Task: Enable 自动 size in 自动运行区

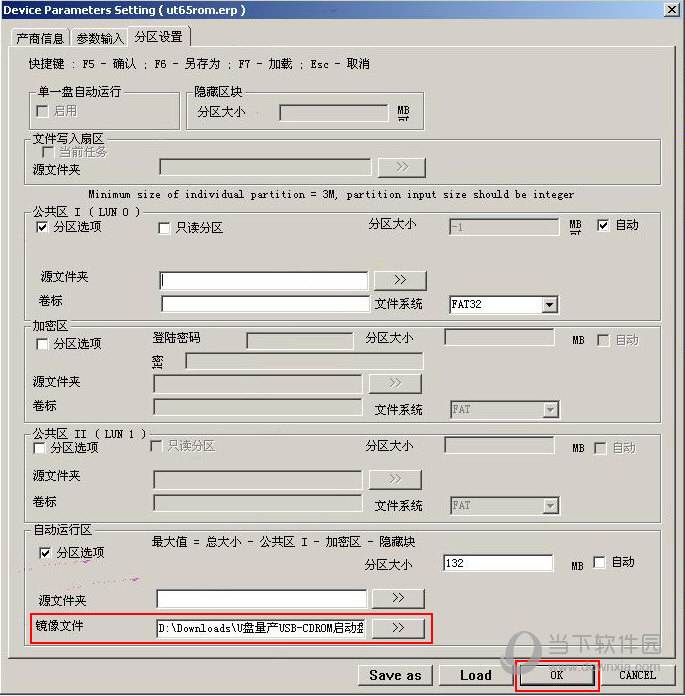Action: tap(599, 562)
